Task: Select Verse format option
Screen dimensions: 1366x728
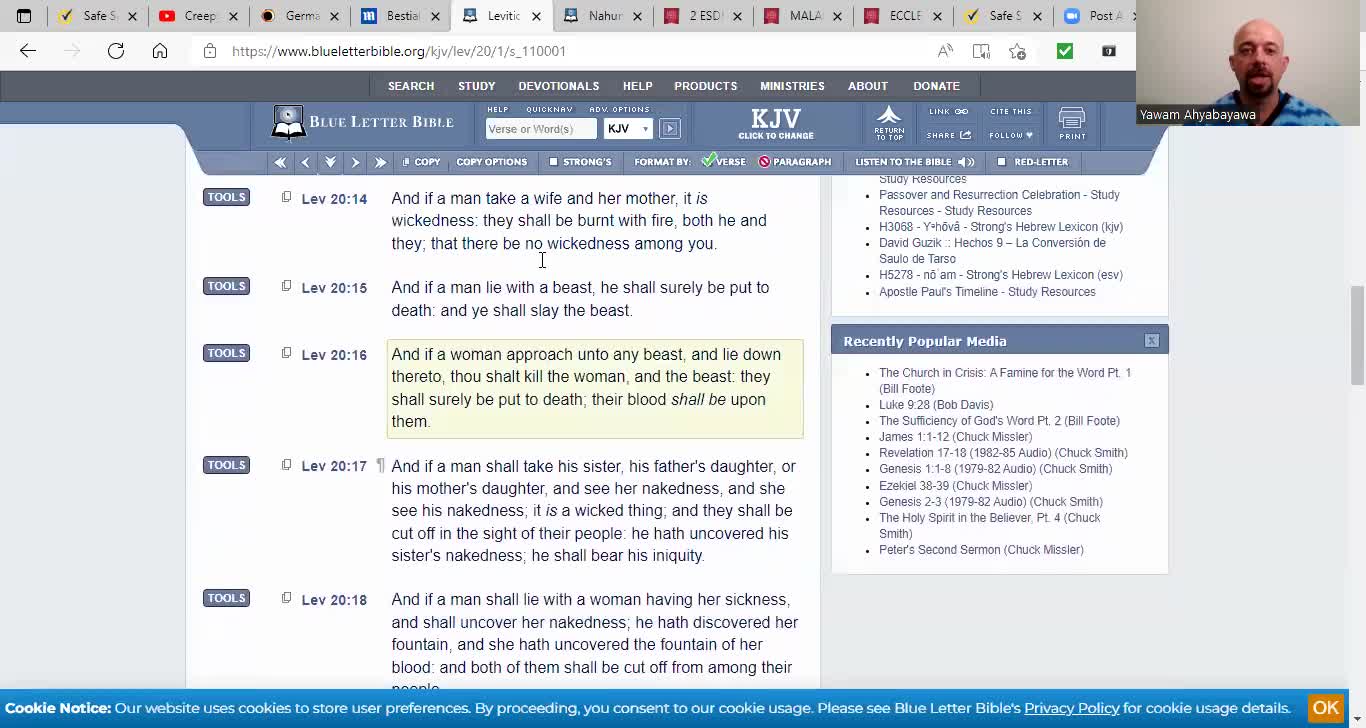Action: pyautogui.click(x=723, y=162)
